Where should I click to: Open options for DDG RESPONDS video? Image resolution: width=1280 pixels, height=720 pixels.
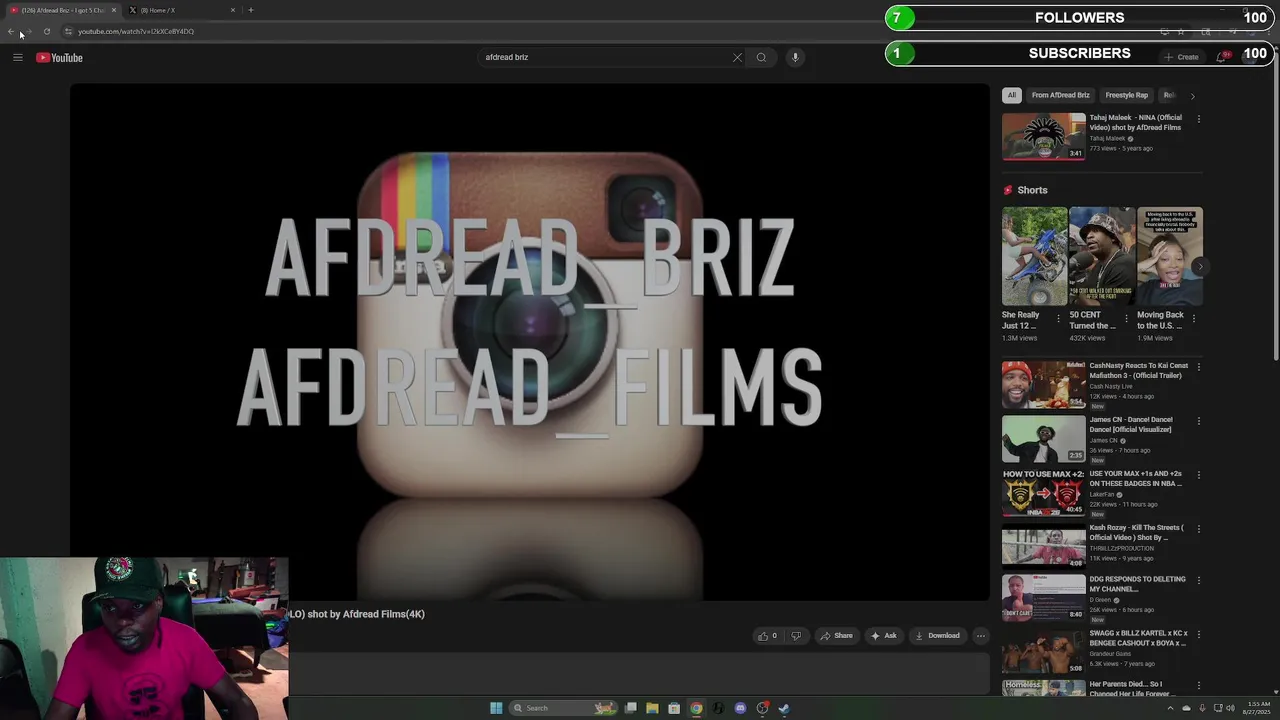coord(1198,581)
